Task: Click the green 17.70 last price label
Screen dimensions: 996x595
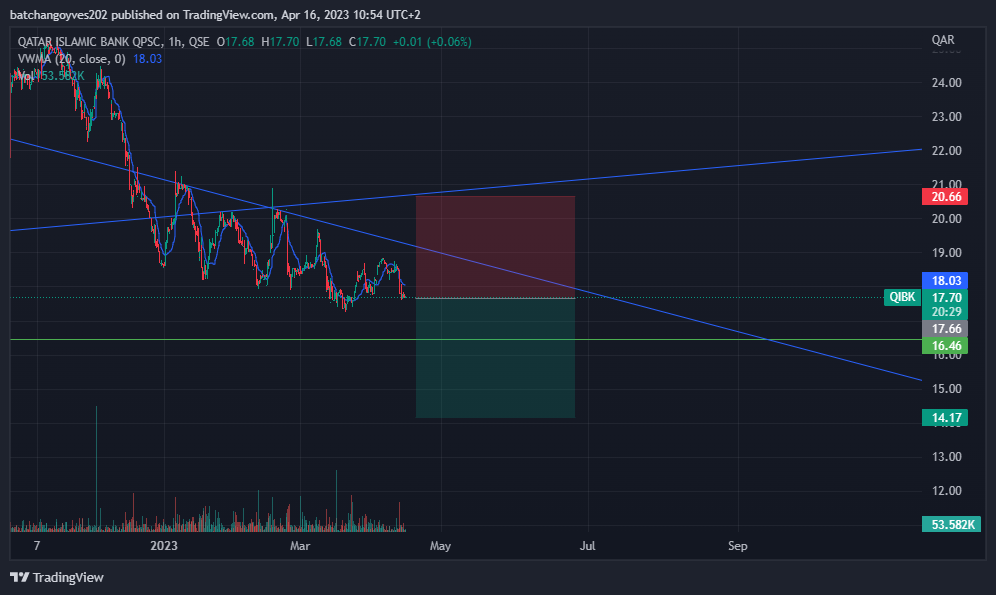Action: (x=945, y=297)
